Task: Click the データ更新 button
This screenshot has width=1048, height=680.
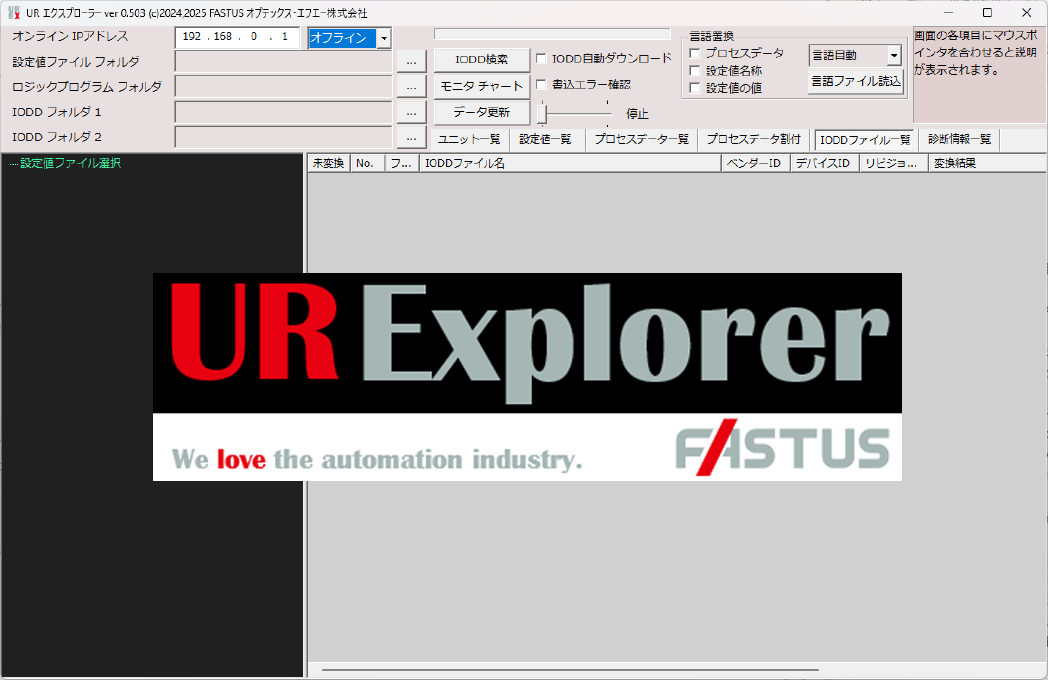Action: pos(481,112)
